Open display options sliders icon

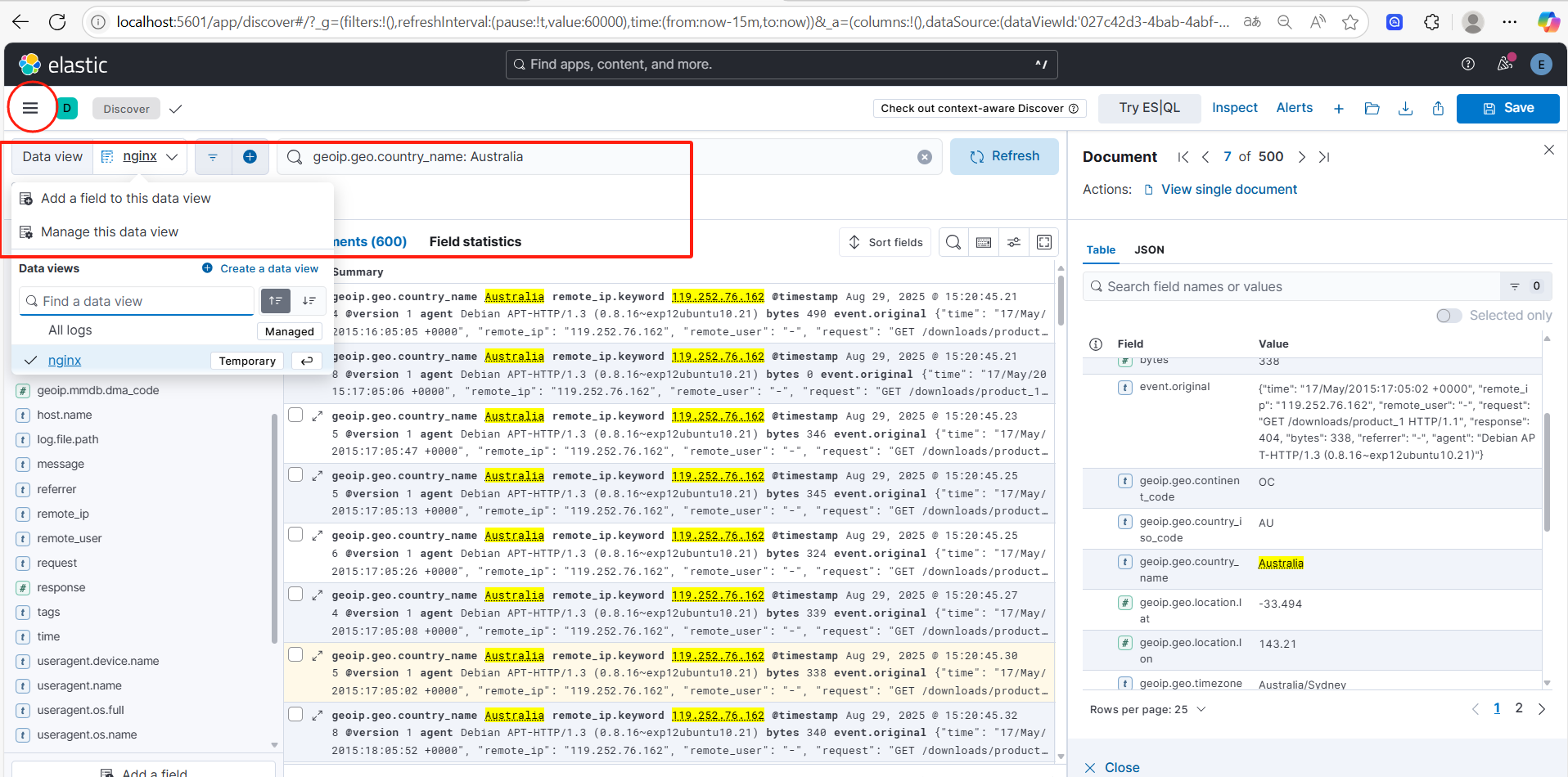click(x=1014, y=242)
